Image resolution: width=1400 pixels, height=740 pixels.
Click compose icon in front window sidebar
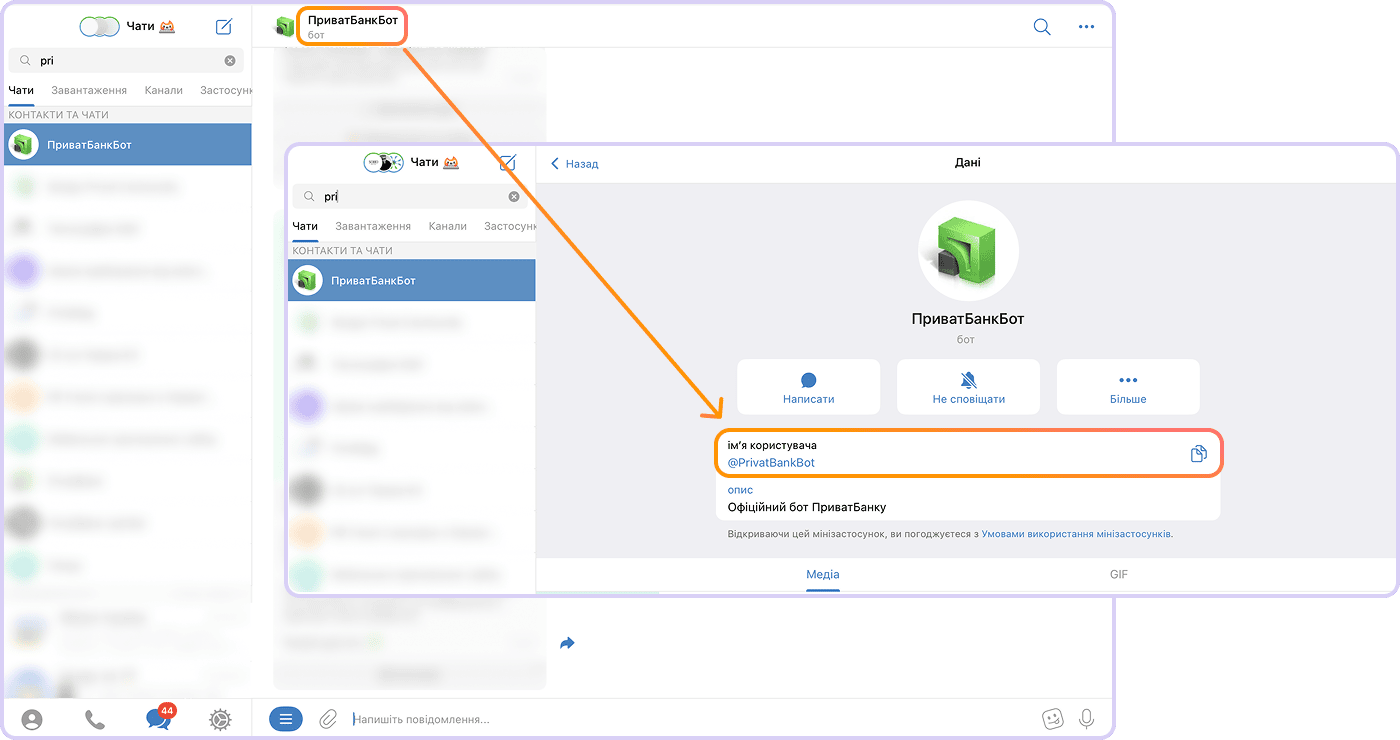coord(508,163)
